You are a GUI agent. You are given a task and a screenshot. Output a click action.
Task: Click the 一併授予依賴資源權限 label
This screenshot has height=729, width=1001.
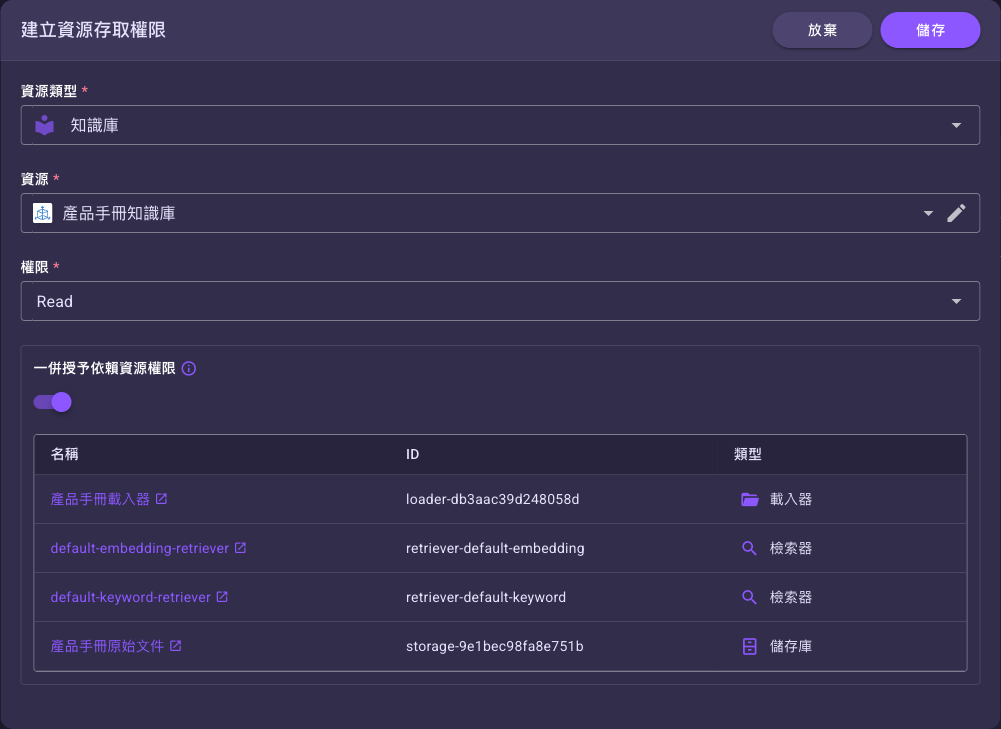click(x=104, y=368)
